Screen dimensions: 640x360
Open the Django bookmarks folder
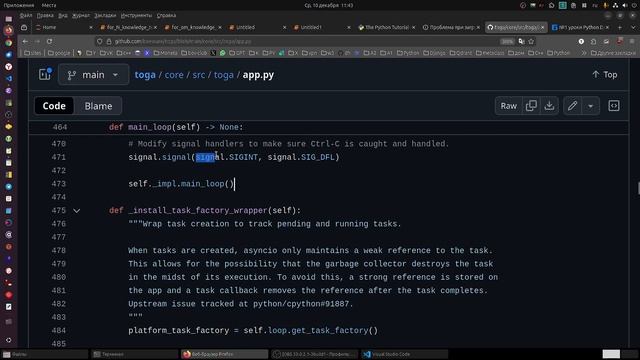(434, 53)
